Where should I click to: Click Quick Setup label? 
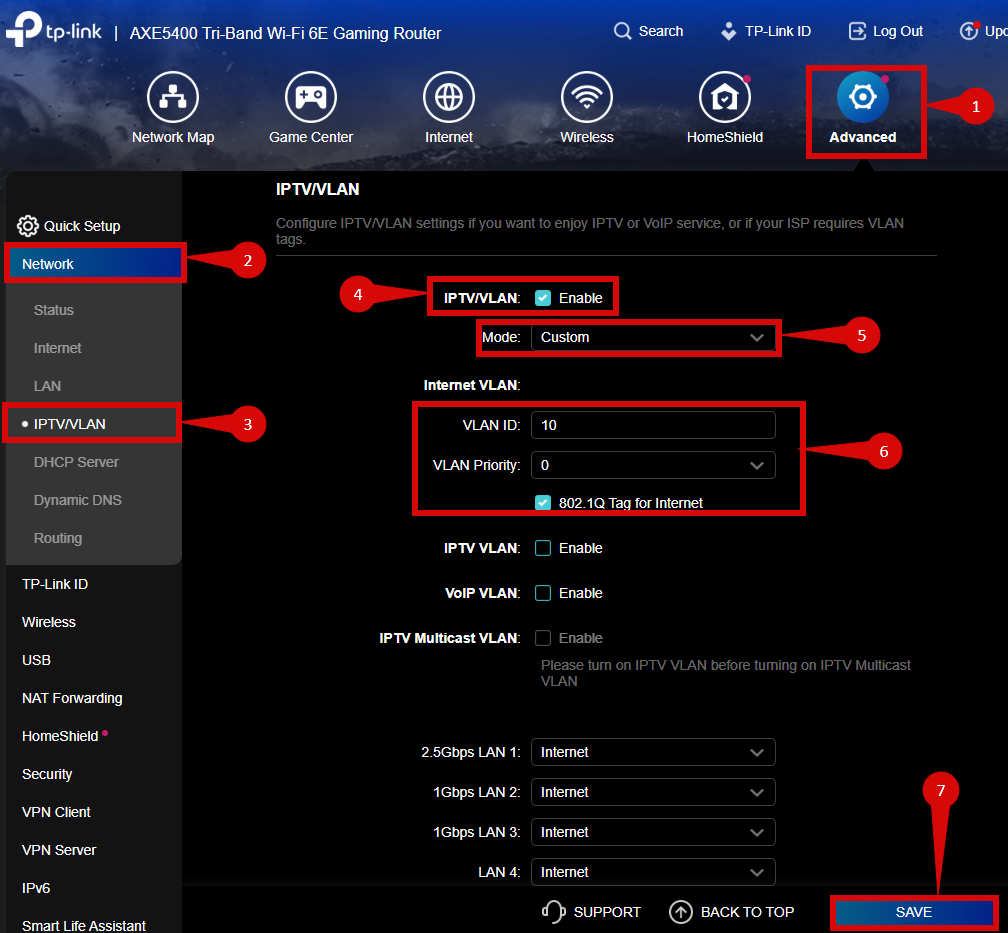coord(82,226)
